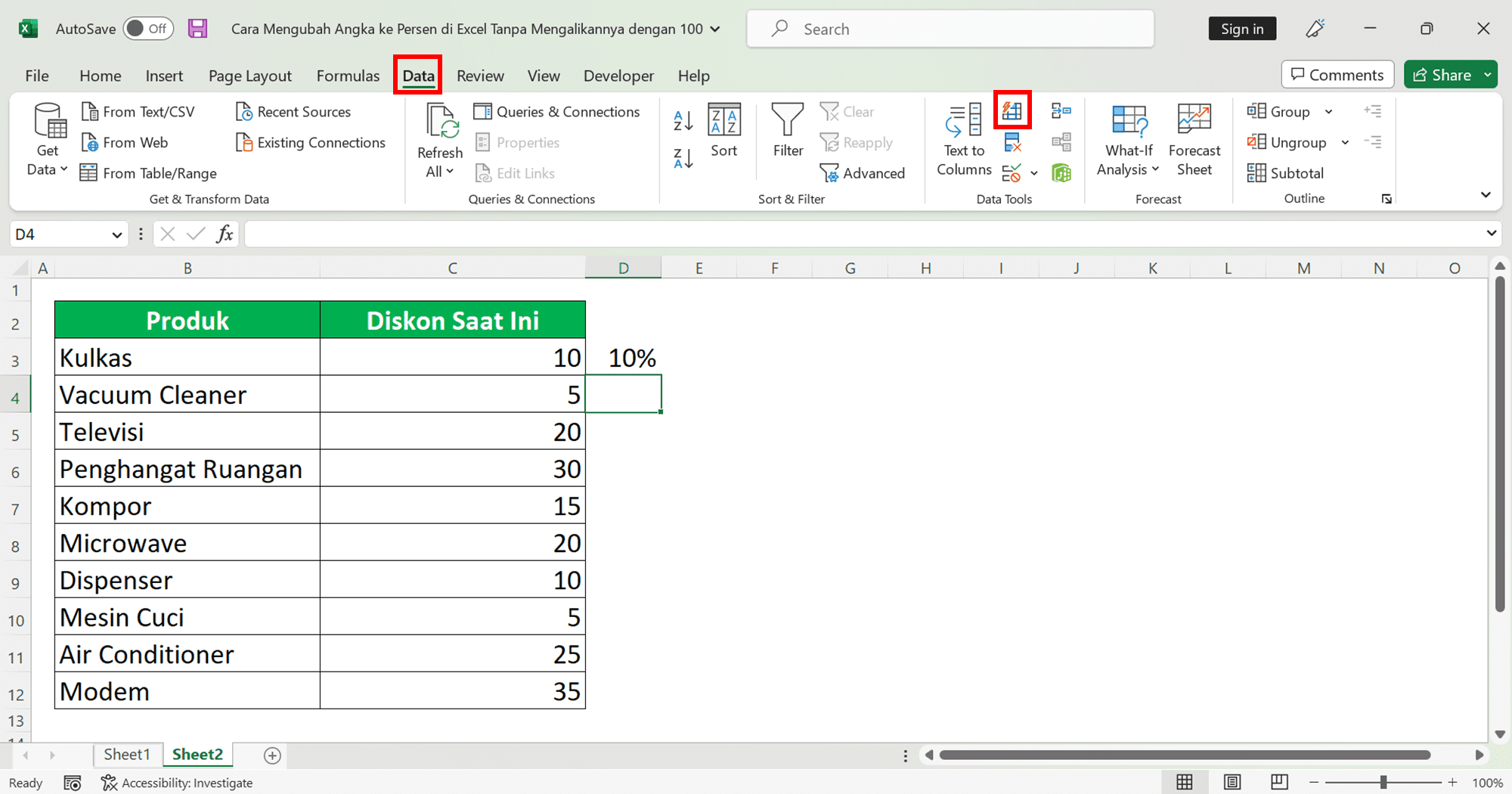Viewport: 1512px width, 794px height.
Task: Click the Data Validation icon
Action: pyautogui.click(x=1012, y=173)
